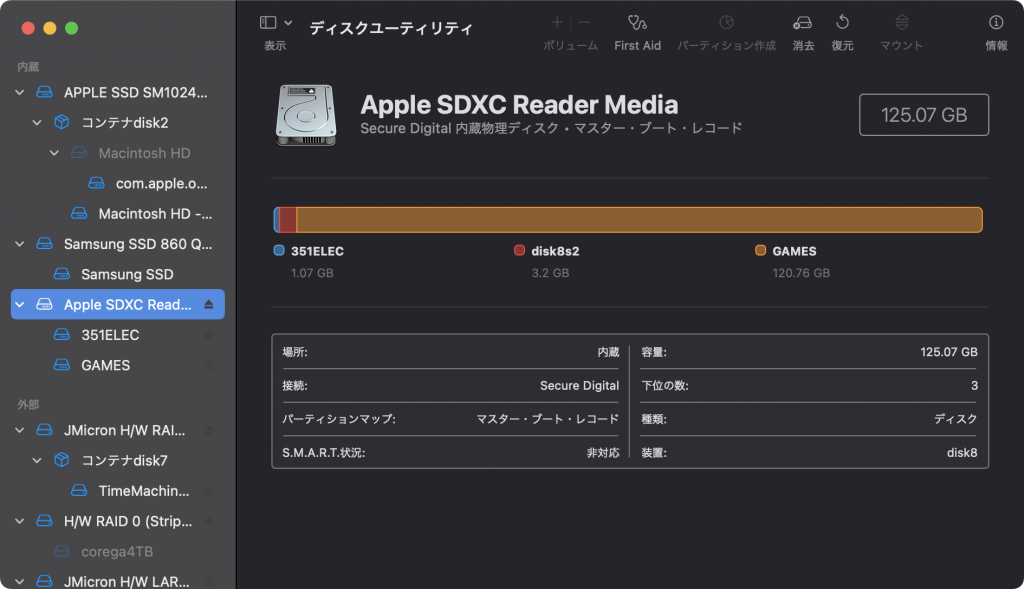Eject the 351ELEC volume
Viewport: 1024px width, 589px height.
[x=209, y=335]
